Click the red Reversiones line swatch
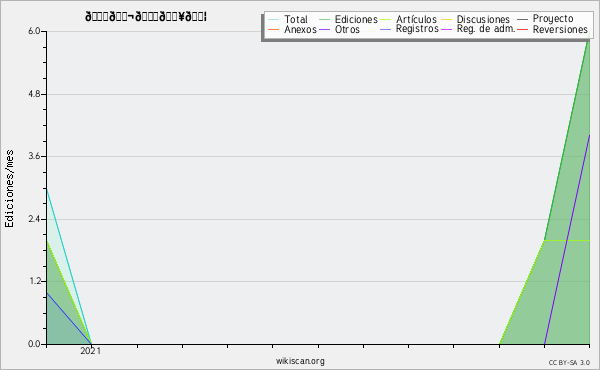Viewport: 600px width, 370px height. pyautogui.click(x=523, y=30)
